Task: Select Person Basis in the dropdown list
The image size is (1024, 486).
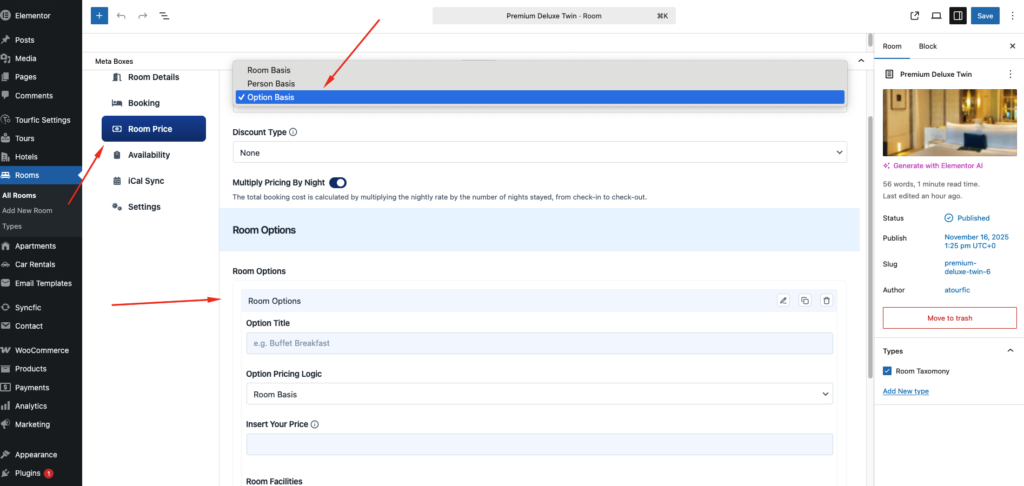Action: [270, 84]
